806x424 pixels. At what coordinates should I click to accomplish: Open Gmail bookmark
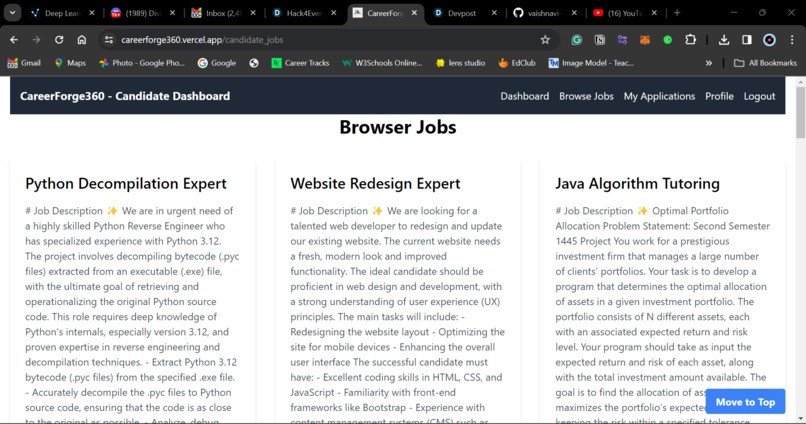[x=24, y=63]
